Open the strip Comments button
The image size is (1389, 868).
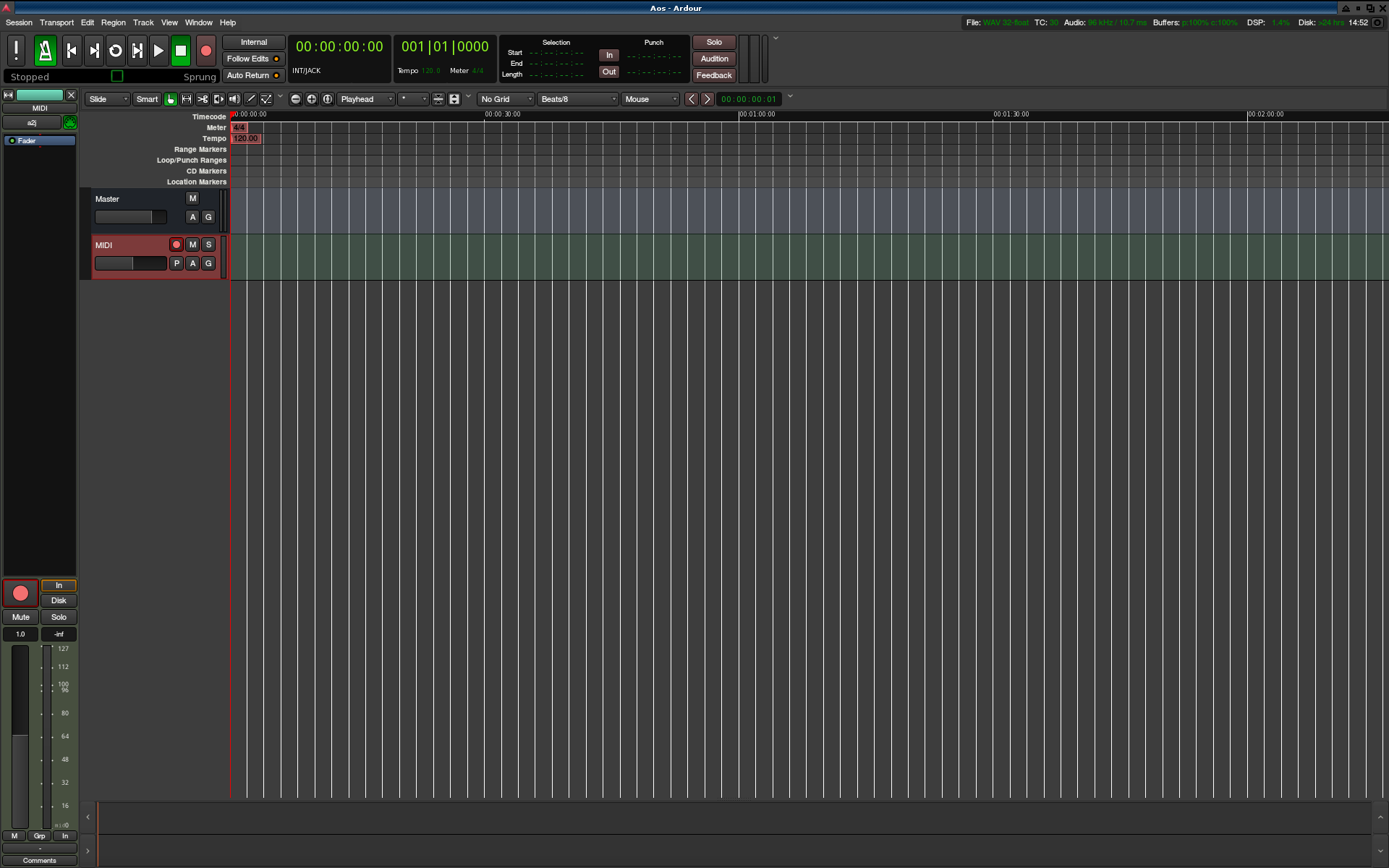coord(40,860)
